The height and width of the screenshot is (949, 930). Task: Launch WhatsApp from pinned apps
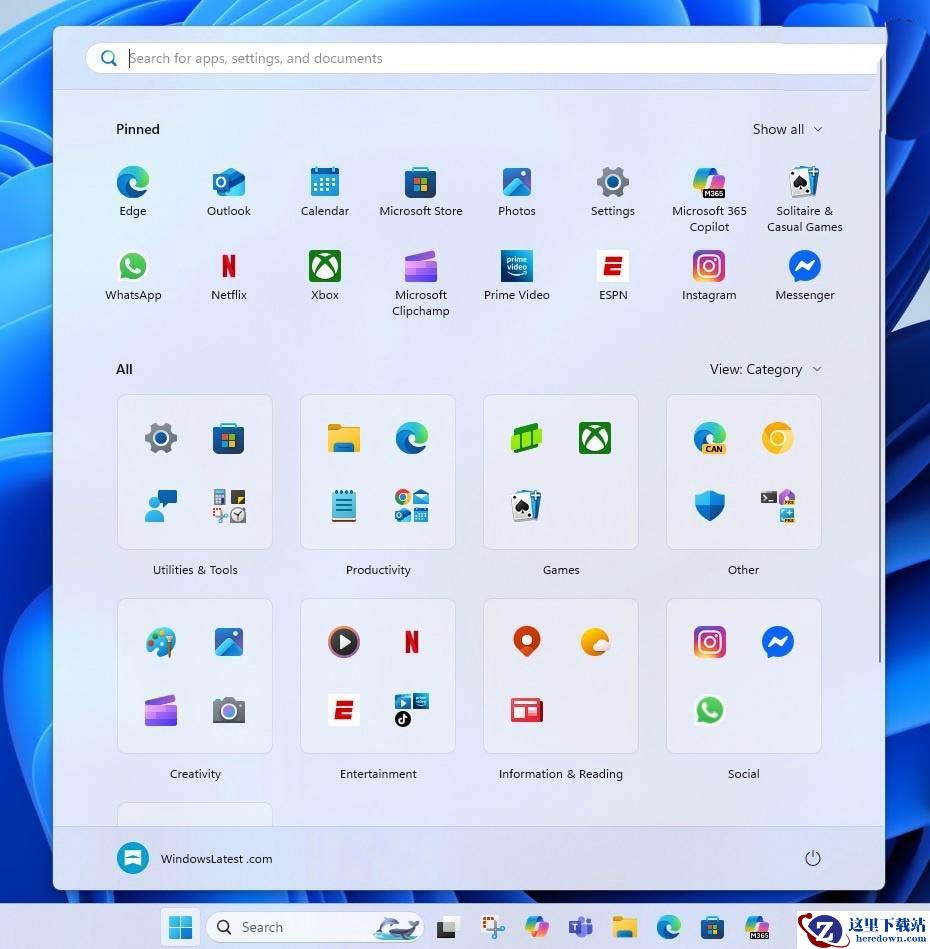133,275
